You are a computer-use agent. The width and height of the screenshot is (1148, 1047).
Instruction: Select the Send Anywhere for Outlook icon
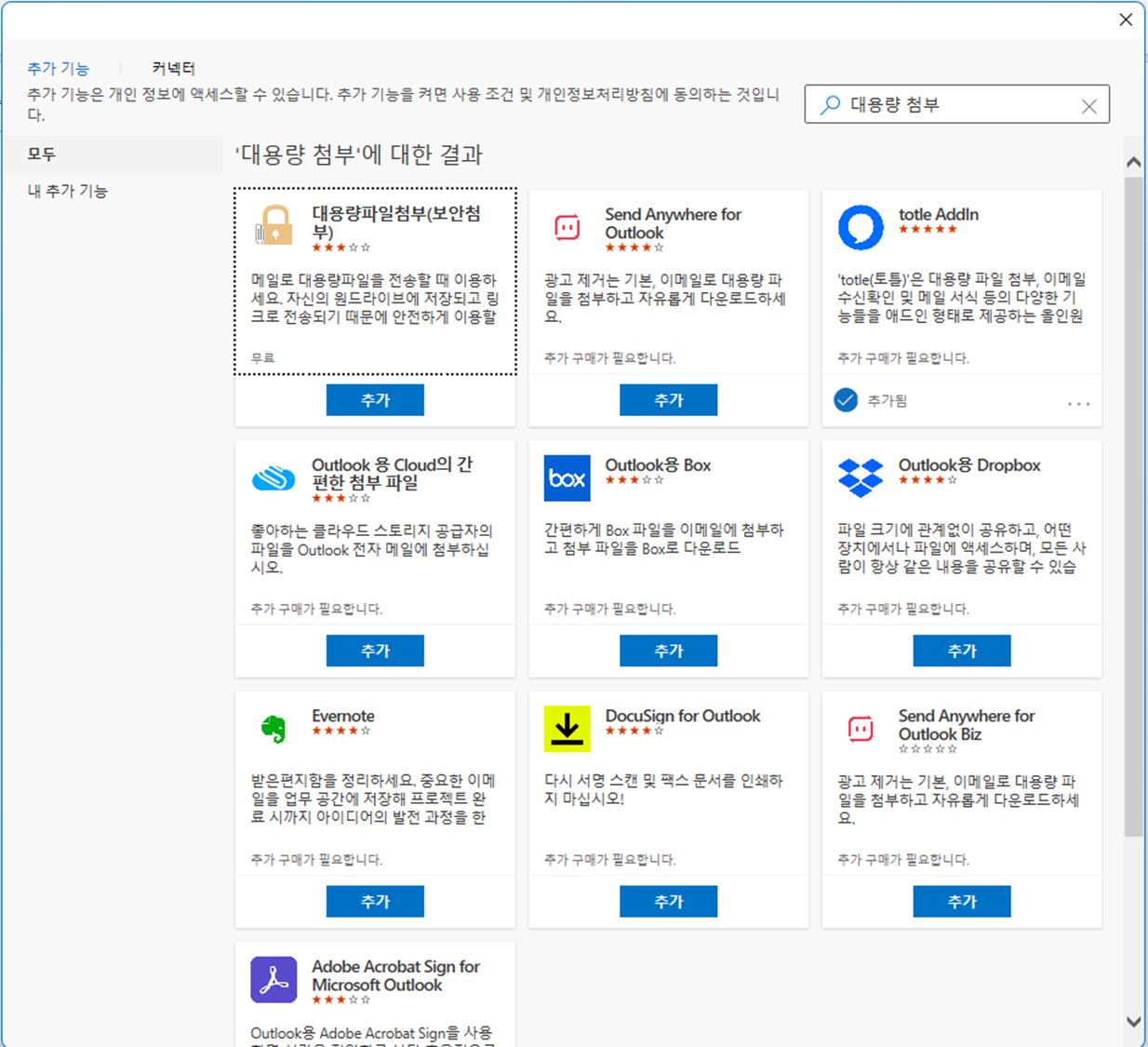coord(567,226)
